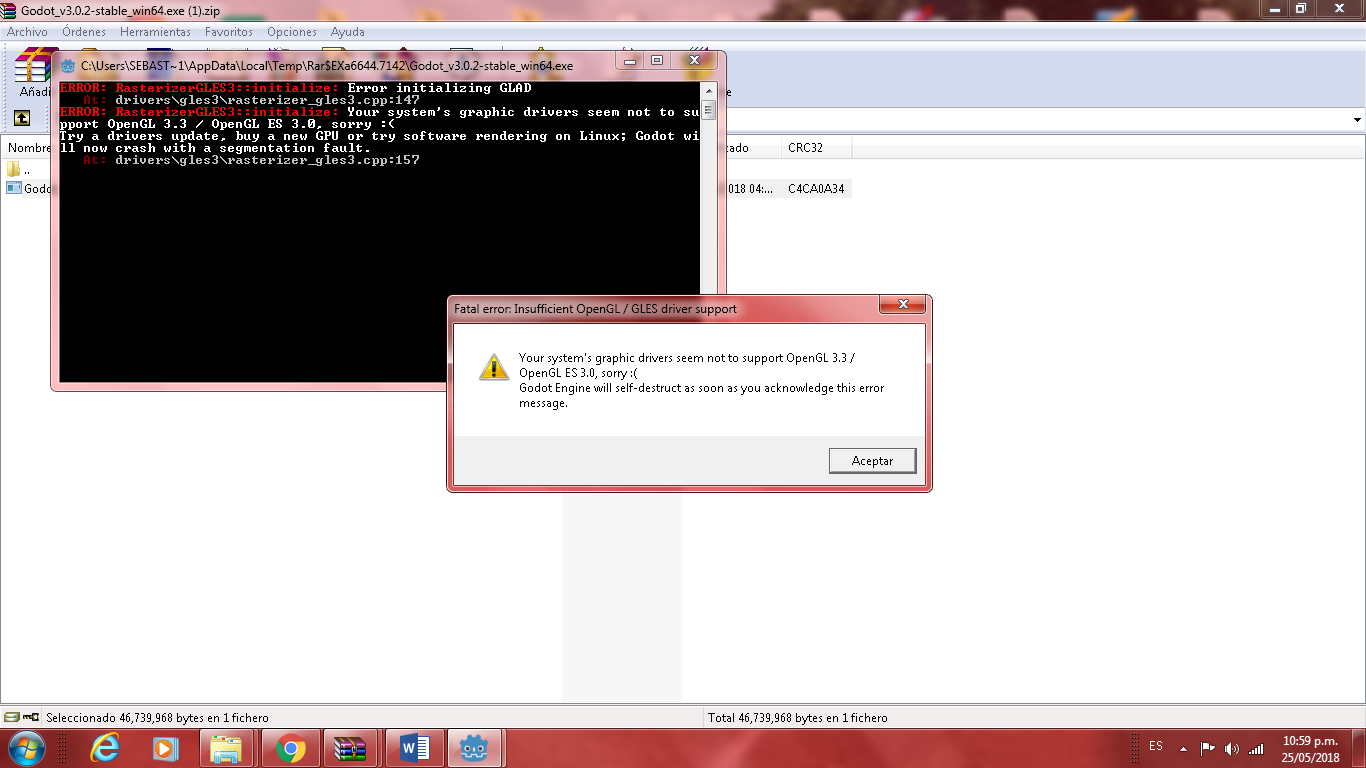Maximize the Godot console window
This screenshot has width=1366, height=768.
pyautogui.click(x=656, y=61)
